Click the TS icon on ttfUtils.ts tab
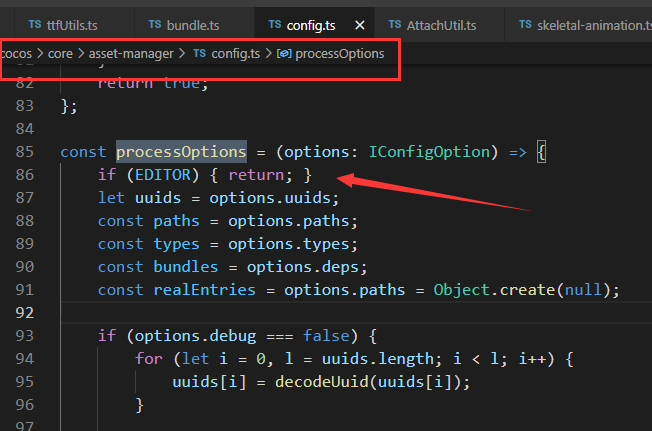 pyautogui.click(x=35, y=23)
